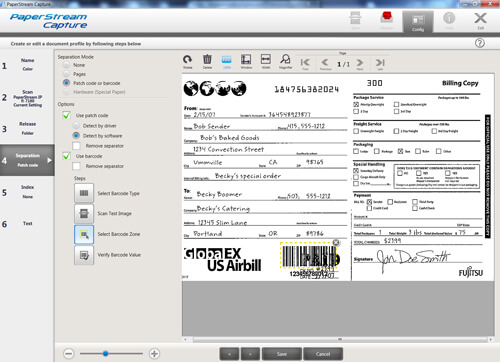Activate the Magnifier tool
This screenshot has height=362, width=500.
(285, 61)
